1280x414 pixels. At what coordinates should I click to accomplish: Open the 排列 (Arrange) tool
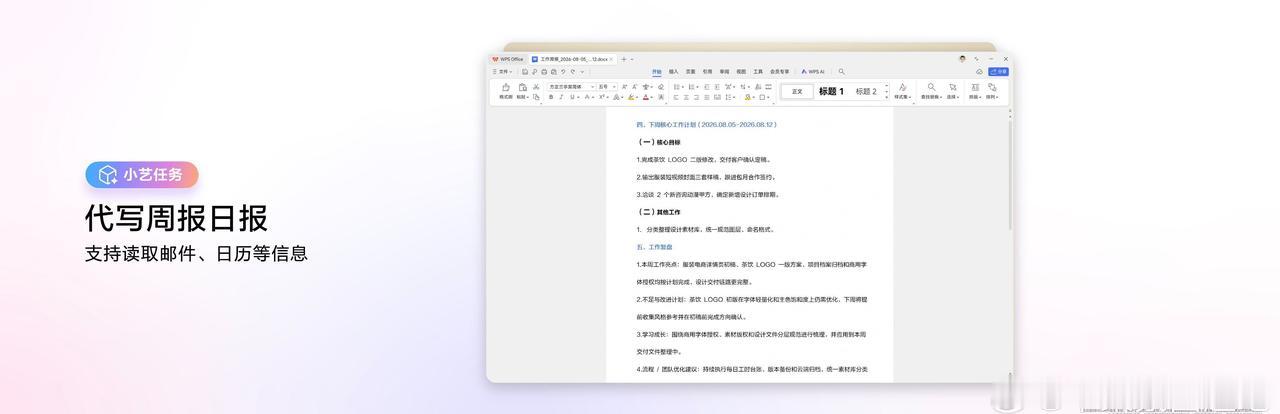point(992,91)
